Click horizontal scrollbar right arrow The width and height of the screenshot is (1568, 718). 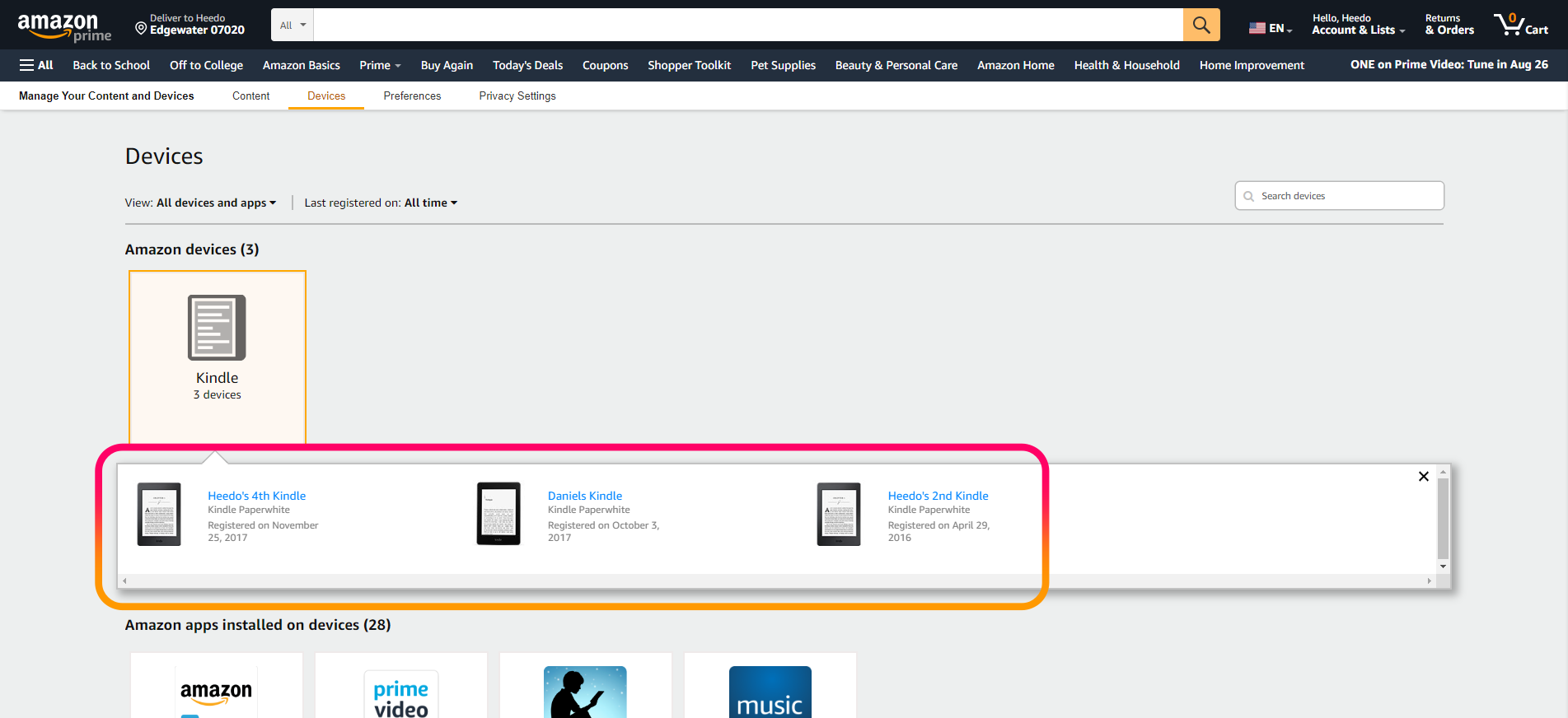coord(1430,580)
